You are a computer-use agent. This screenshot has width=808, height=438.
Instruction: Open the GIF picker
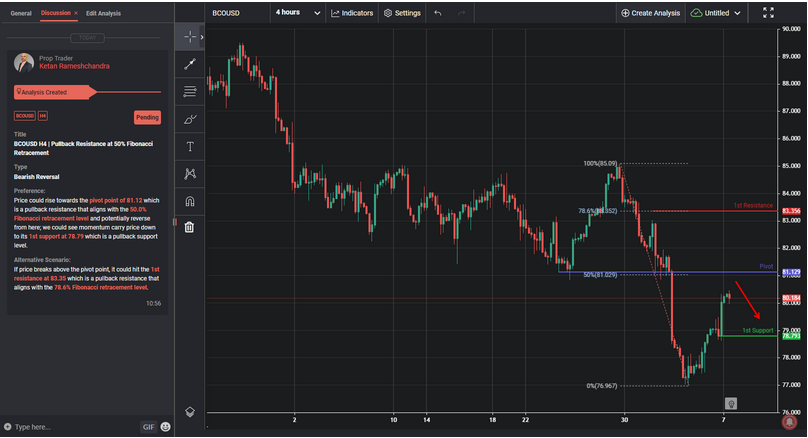pos(148,427)
